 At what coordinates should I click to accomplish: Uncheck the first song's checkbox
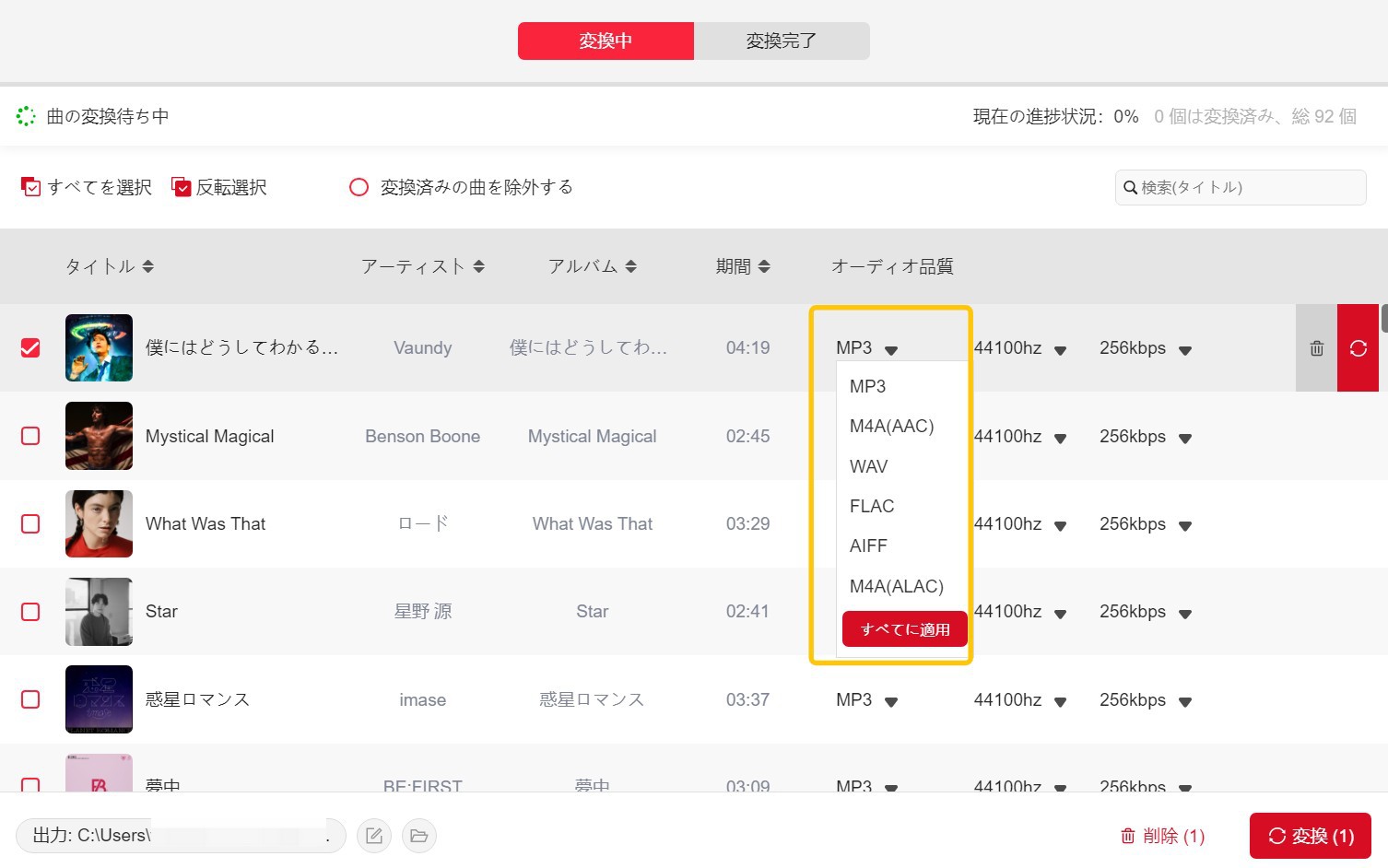click(x=30, y=348)
